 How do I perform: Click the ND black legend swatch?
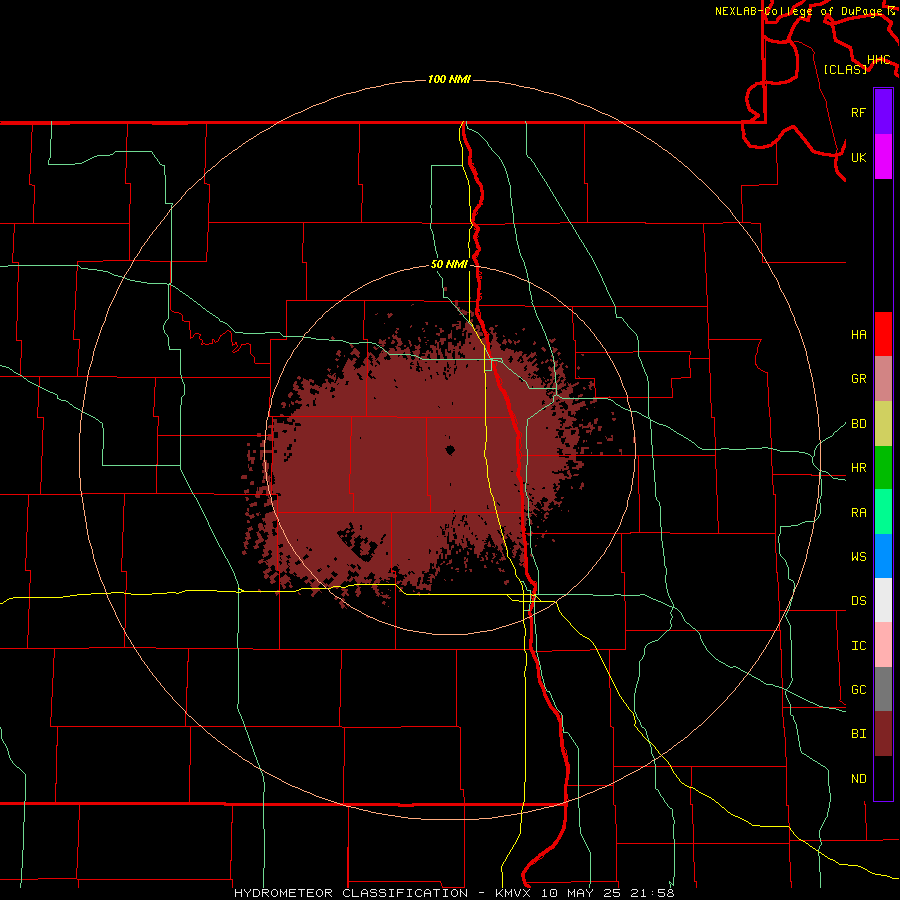coord(883,778)
